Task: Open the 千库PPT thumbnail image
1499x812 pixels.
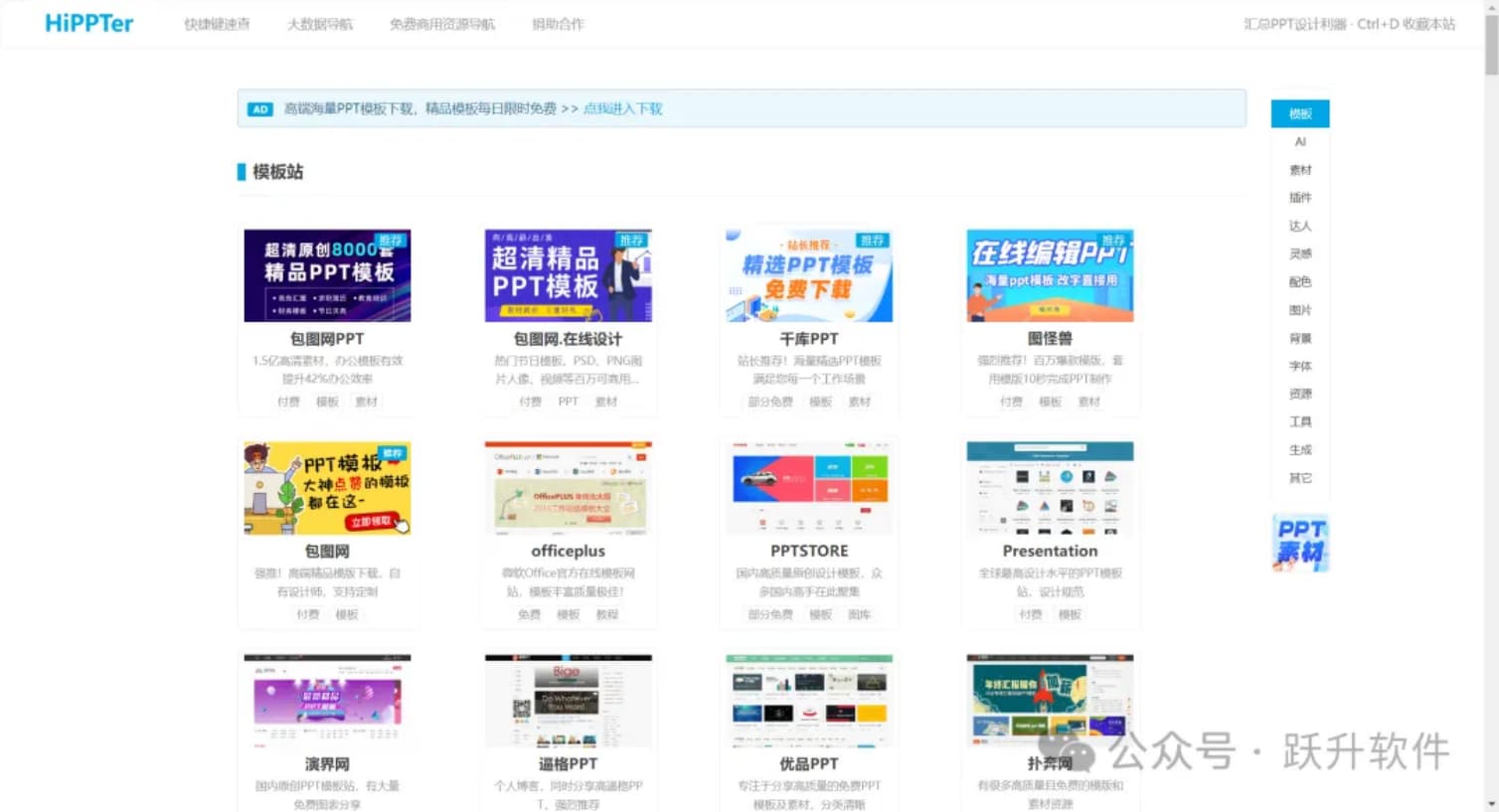Action: (x=809, y=275)
